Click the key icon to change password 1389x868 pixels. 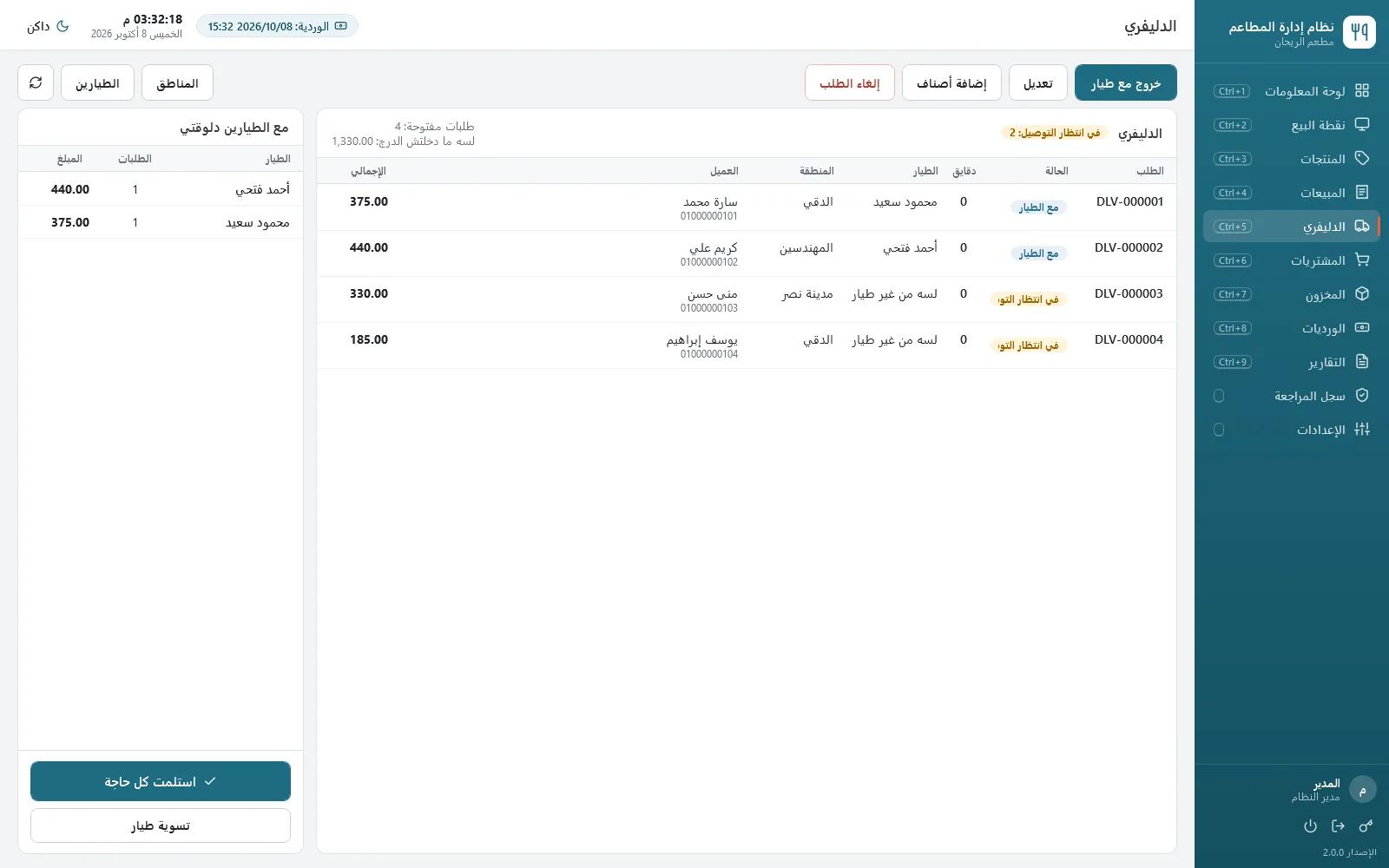pyautogui.click(x=1366, y=826)
